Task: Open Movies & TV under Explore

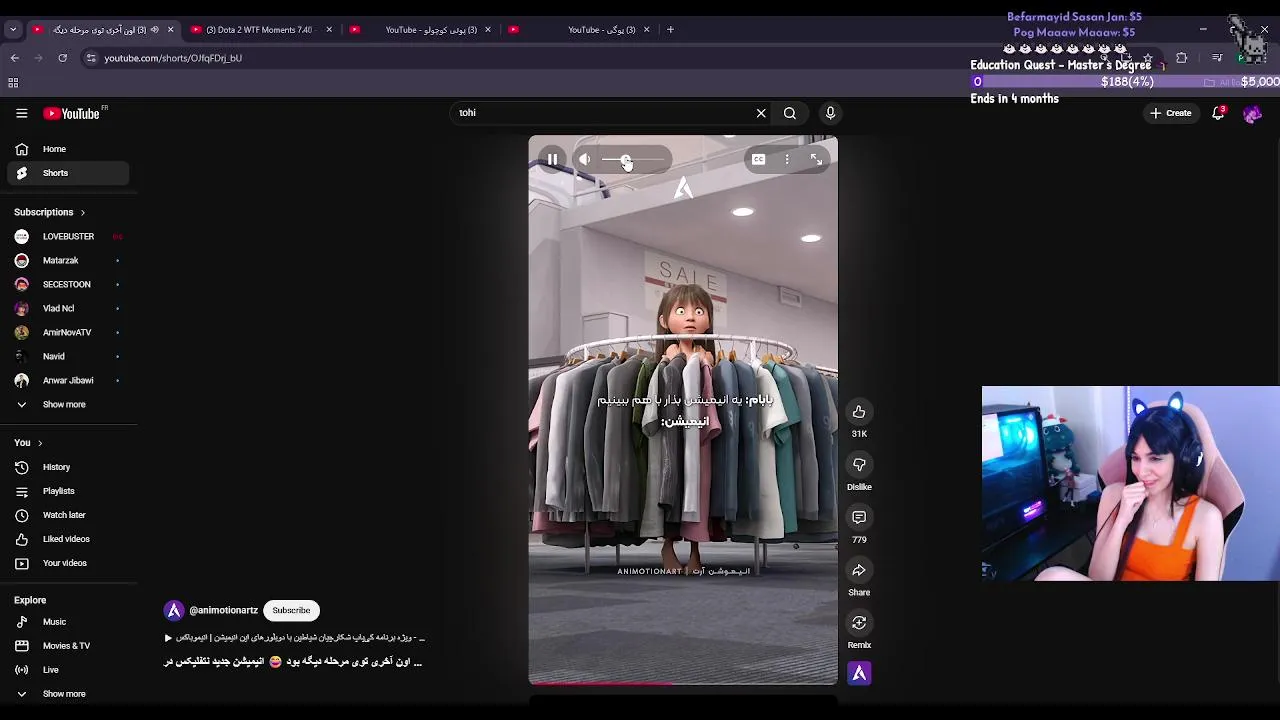Action: click(x=68, y=646)
